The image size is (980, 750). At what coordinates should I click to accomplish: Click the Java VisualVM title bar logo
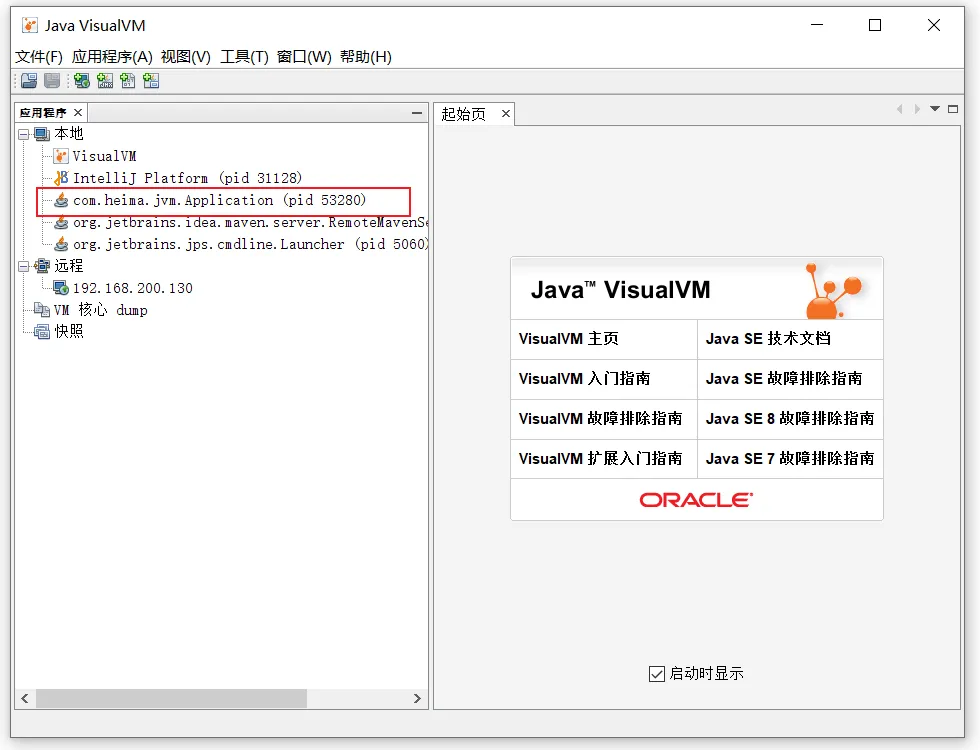(x=29, y=26)
